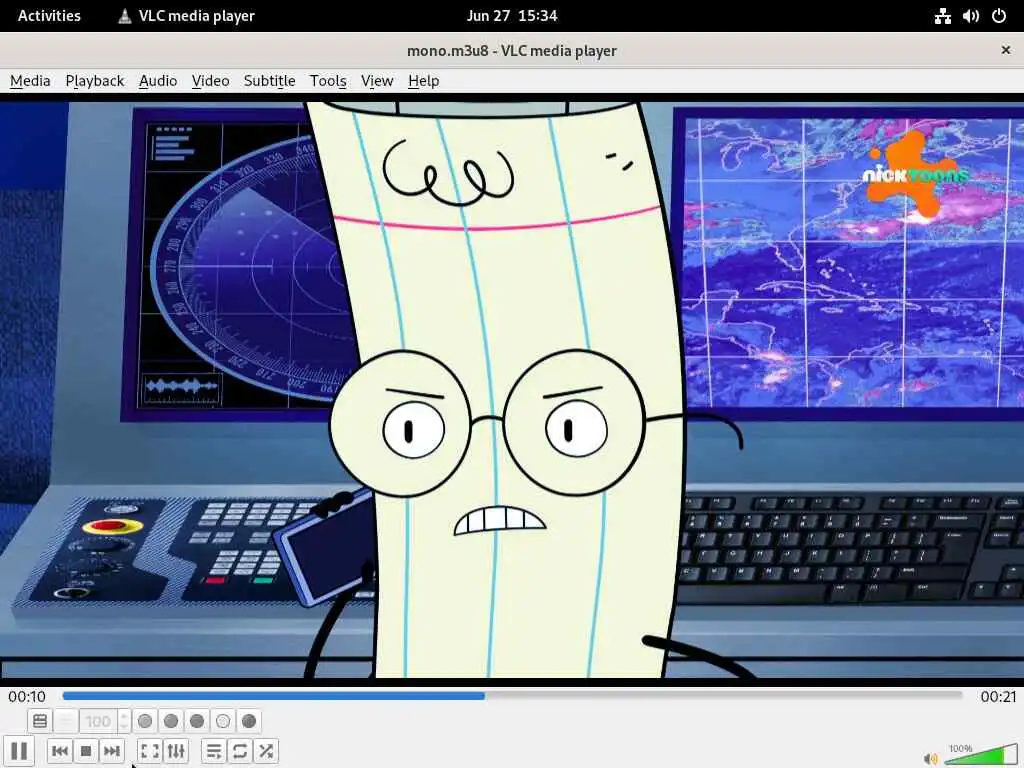This screenshot has width=1024, height=768.
Task: Close the mono.m3u8 VLC window
Action: pyautogui.click(x=1006, y=50)
